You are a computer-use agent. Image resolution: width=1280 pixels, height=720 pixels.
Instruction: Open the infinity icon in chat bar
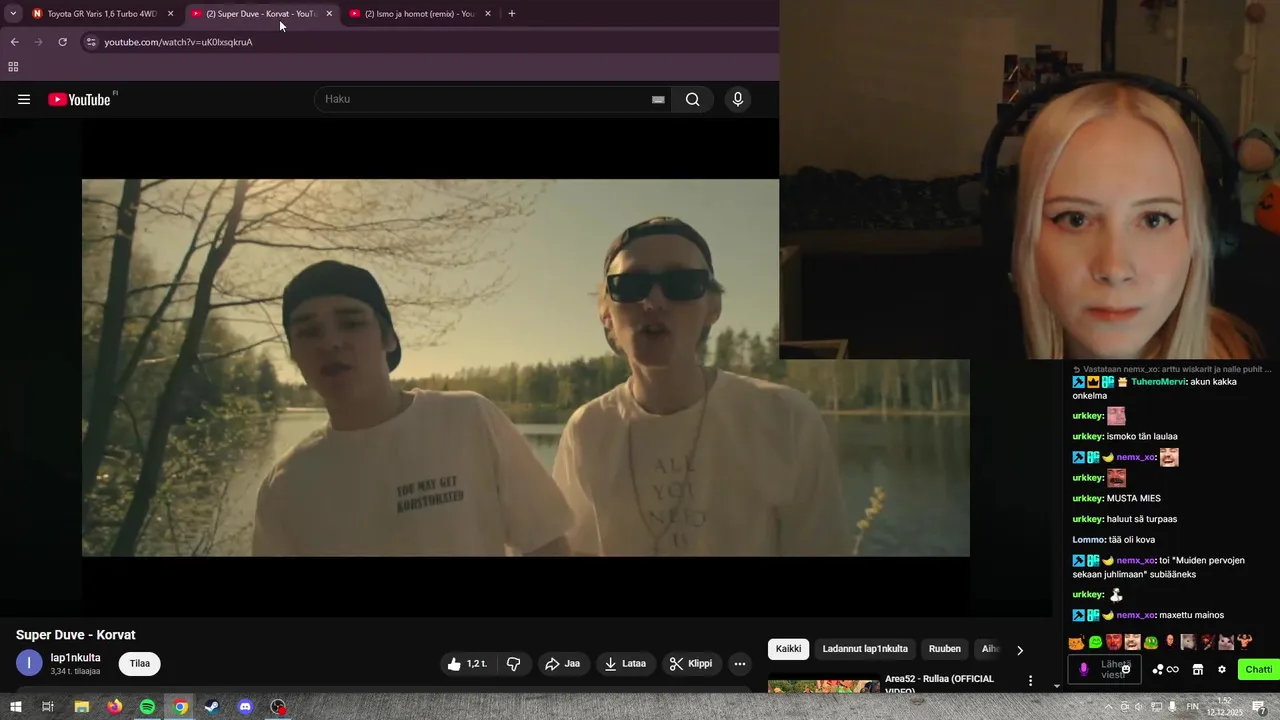click(1173, 670)
